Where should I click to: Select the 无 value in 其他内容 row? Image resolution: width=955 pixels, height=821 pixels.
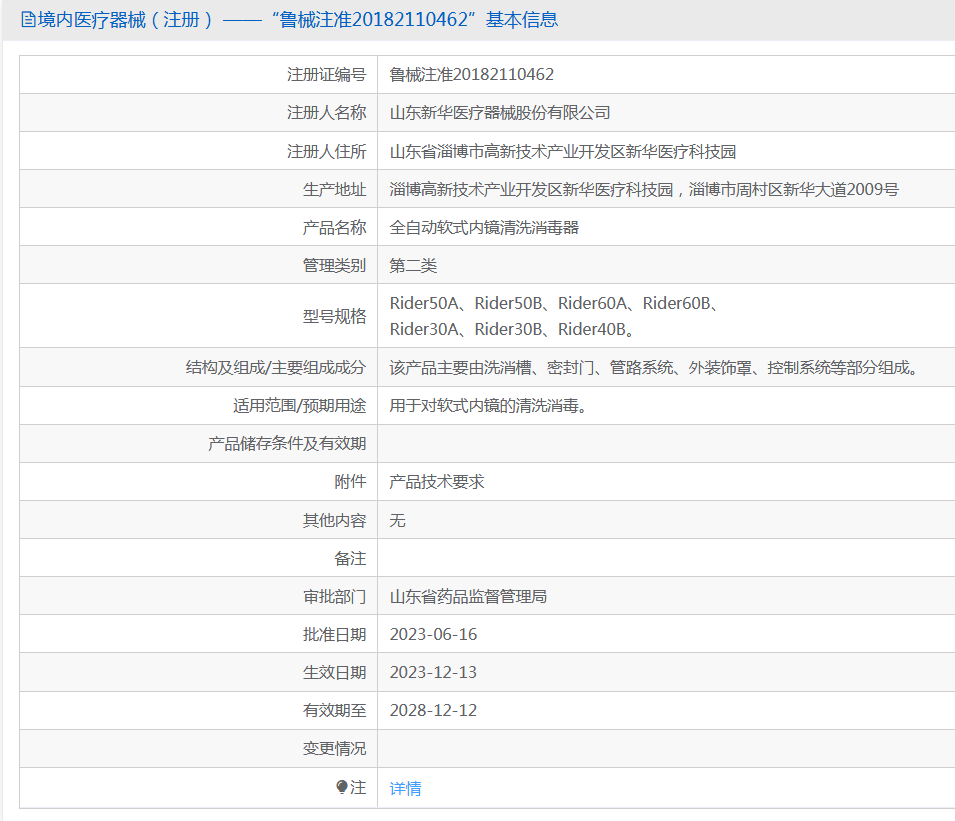tap(397, 520)
